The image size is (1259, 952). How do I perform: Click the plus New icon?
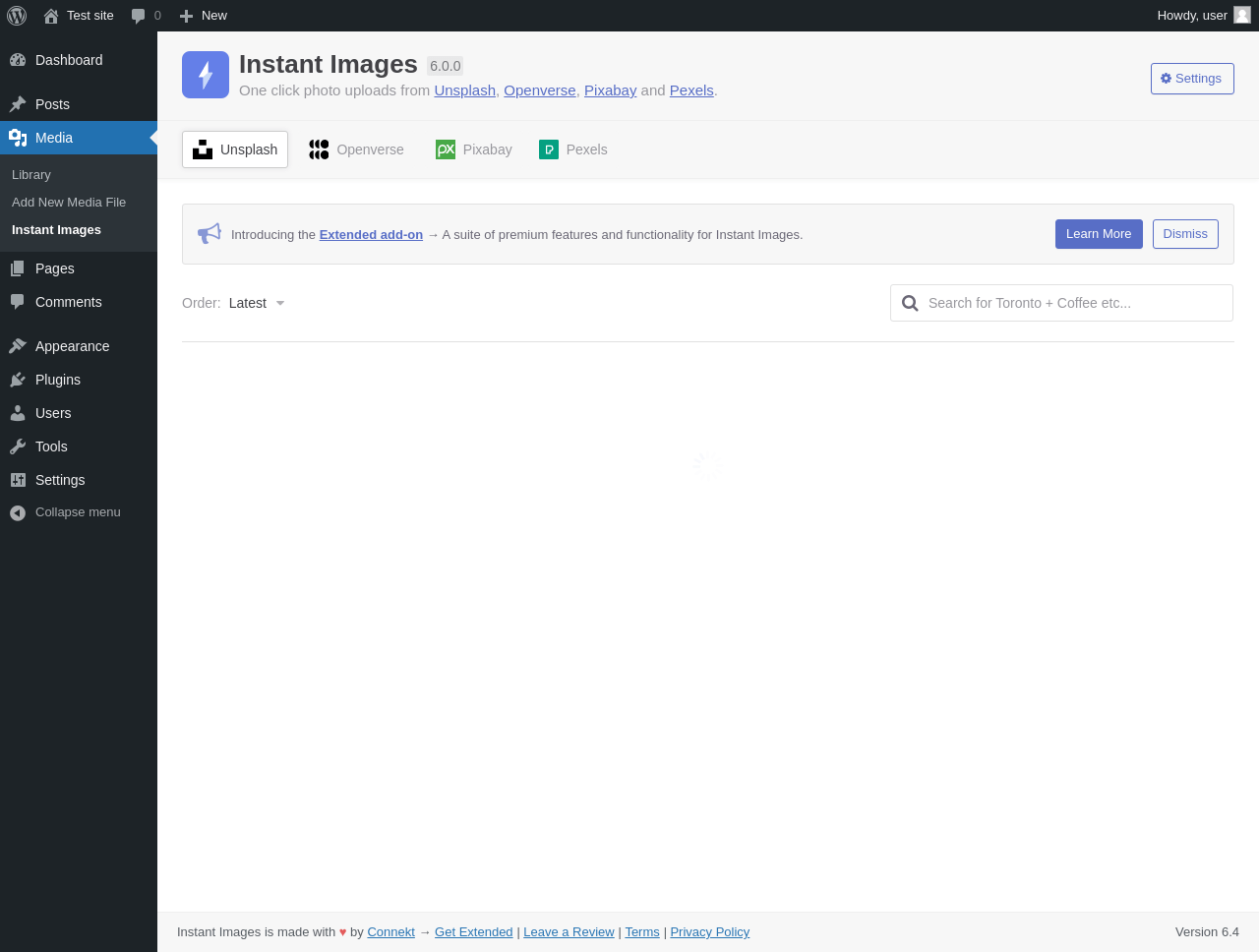coord(186,16)
